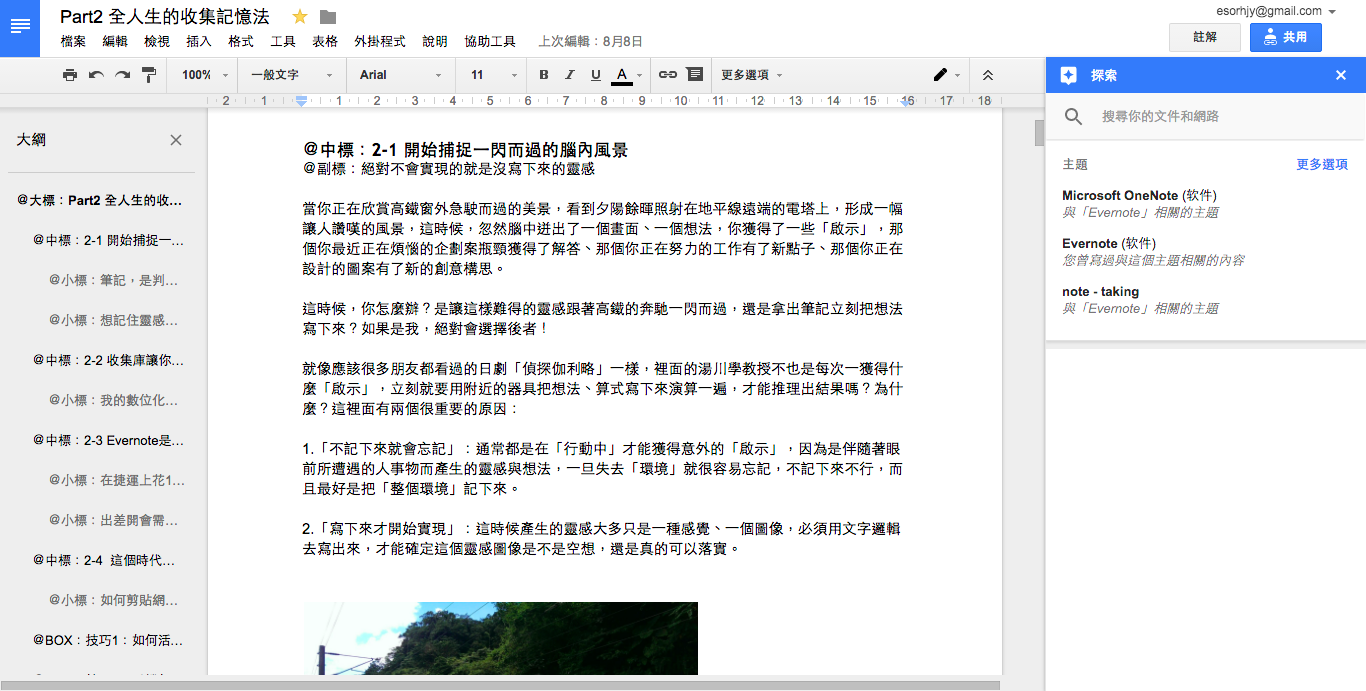Insert a link
This screenshot has width=1366, height=691.
point(668,75)
